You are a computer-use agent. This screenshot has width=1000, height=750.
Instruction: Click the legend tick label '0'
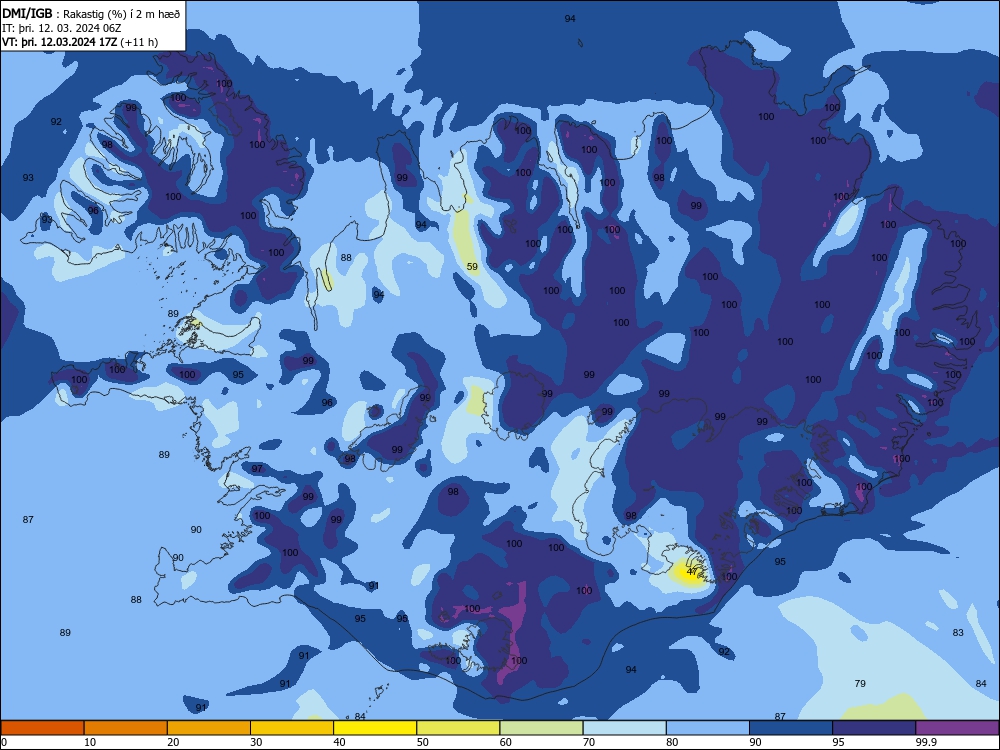pos(4,742)
